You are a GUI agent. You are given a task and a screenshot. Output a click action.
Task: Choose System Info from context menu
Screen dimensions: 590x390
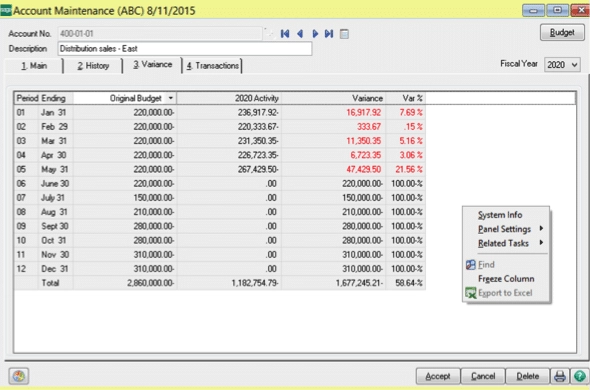pos(500,215)
